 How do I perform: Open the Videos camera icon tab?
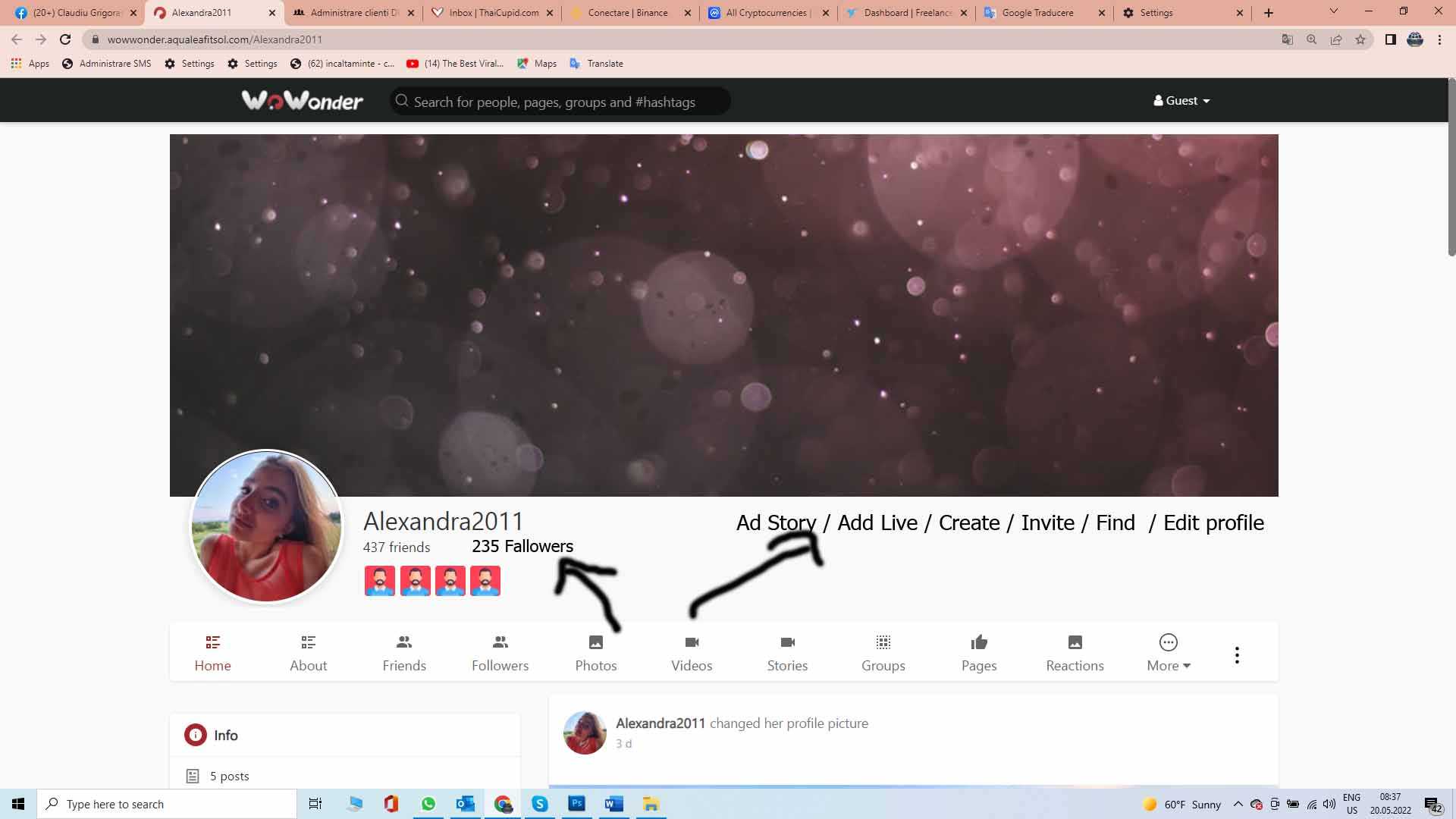point(692,643)
